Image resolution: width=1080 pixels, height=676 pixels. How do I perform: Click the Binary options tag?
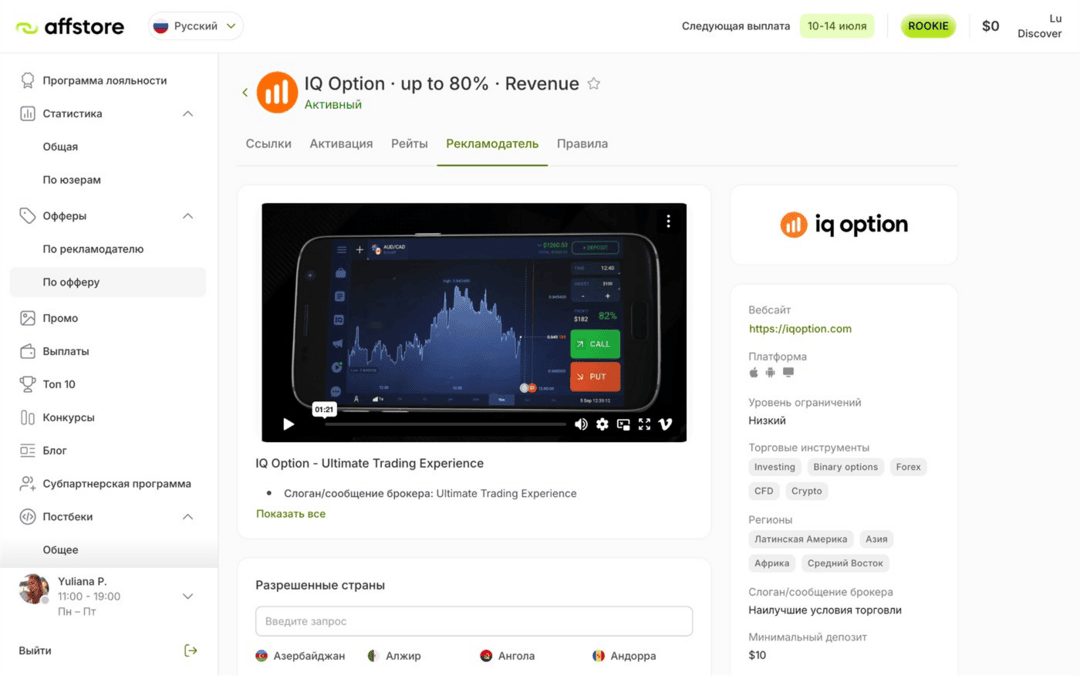845,467
